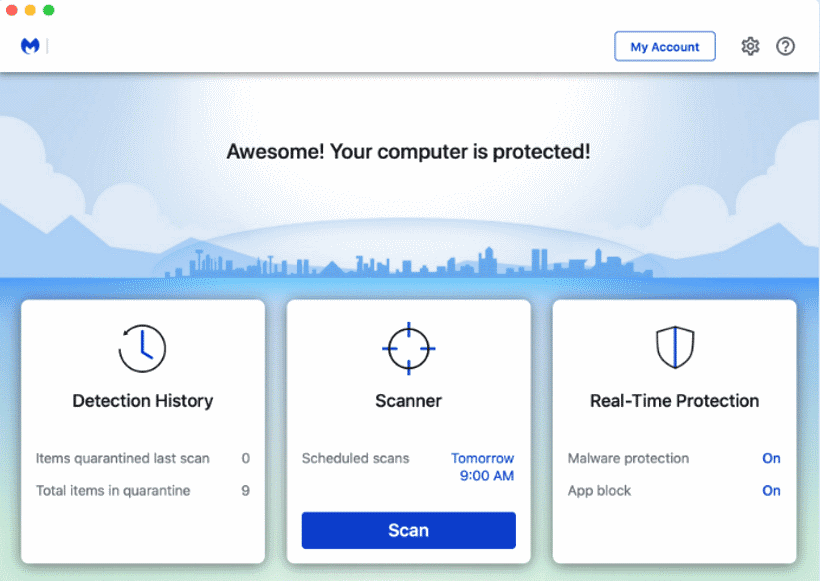Open help using the question mark icon

click(x=785, y=46)
